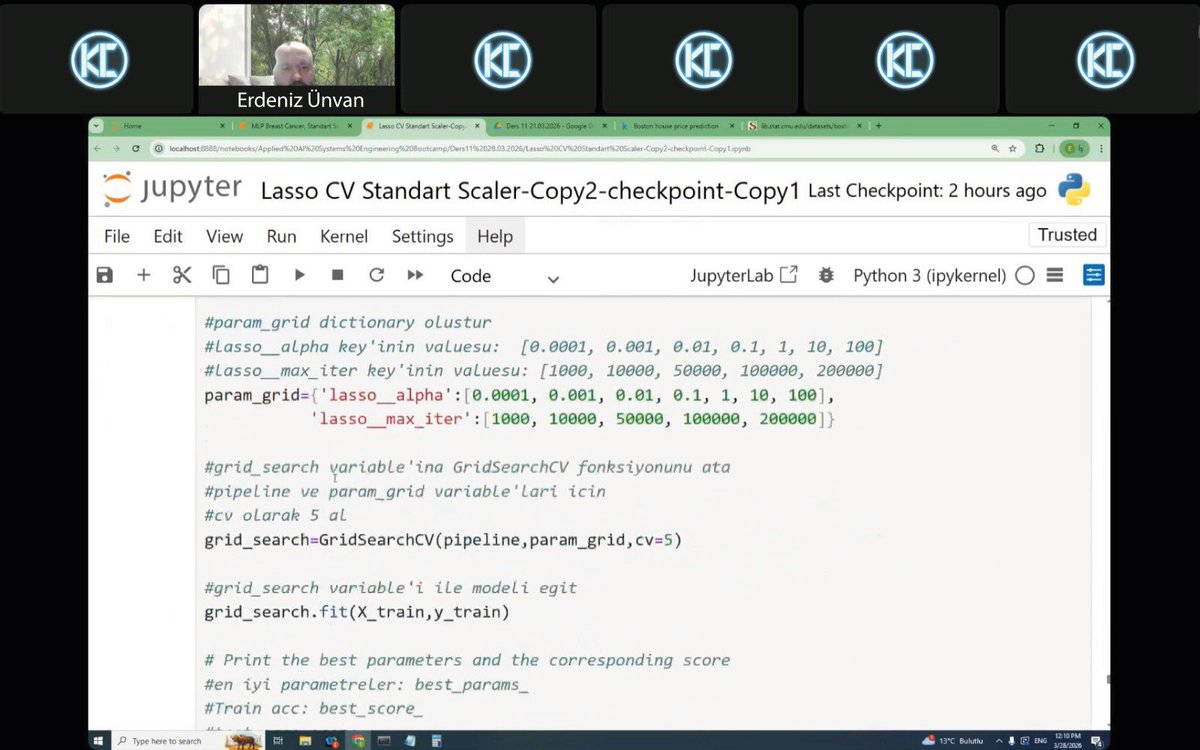Save the notebook with the floppy disk icon
The image size is (1200, 750).
(x=104, y=275)
